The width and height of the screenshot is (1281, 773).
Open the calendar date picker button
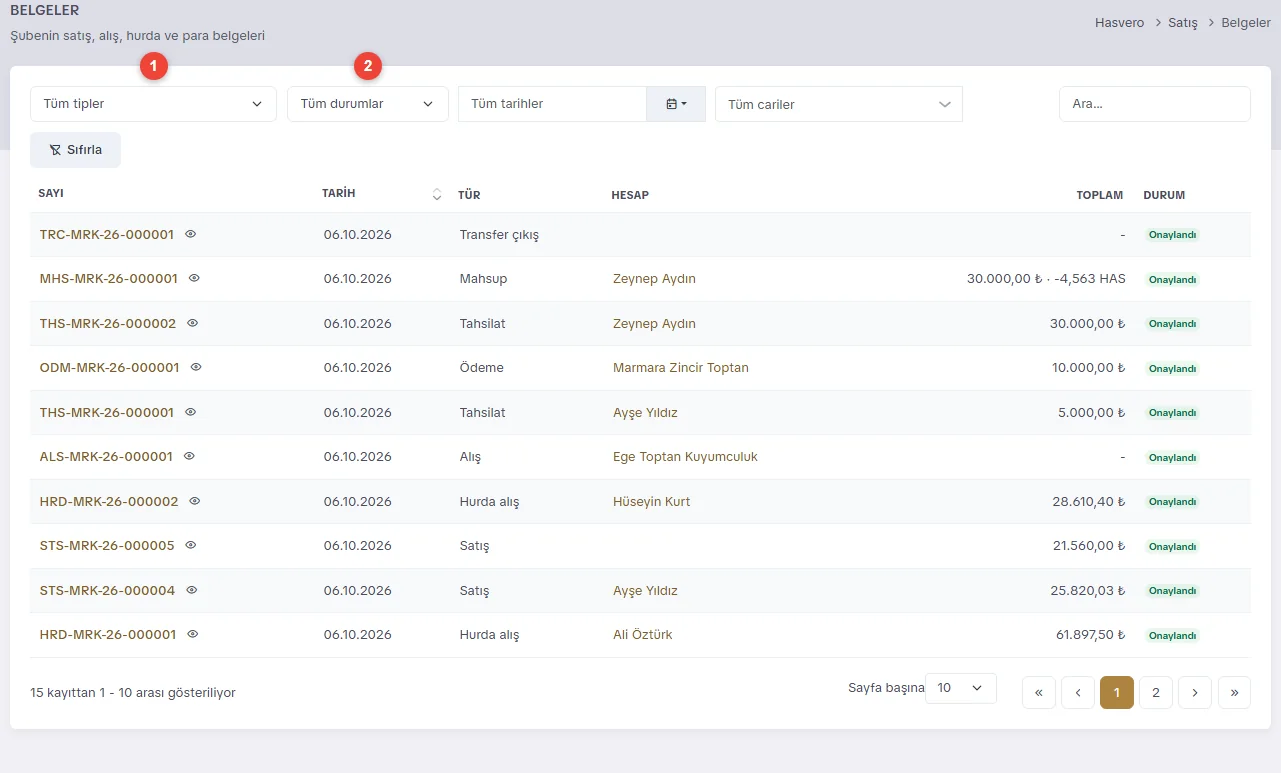676,104
